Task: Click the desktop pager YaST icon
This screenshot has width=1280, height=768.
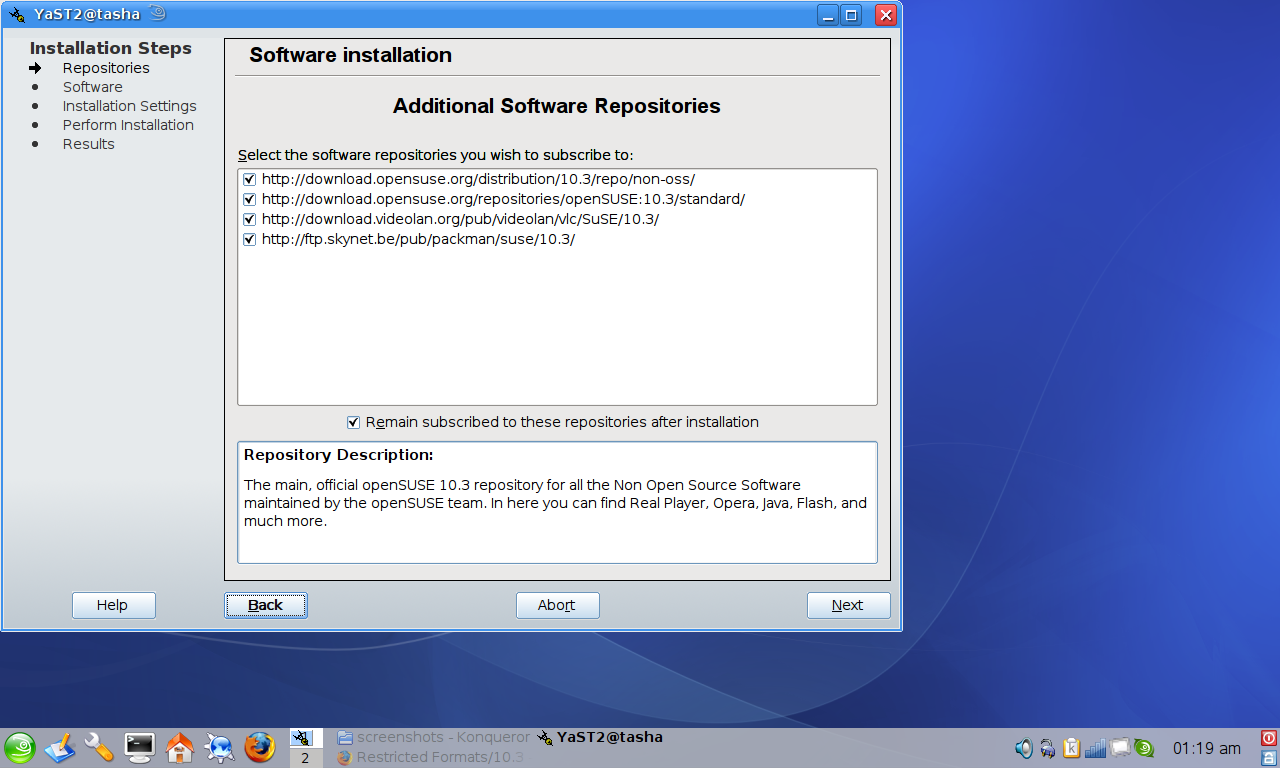Action: click(x=301, y=738)
